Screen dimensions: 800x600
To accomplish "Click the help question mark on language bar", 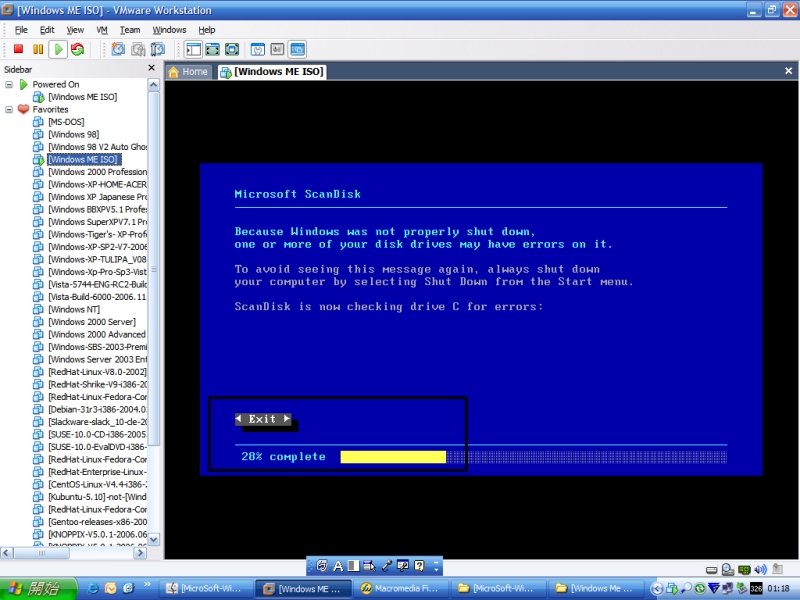I will click(419, 565).
